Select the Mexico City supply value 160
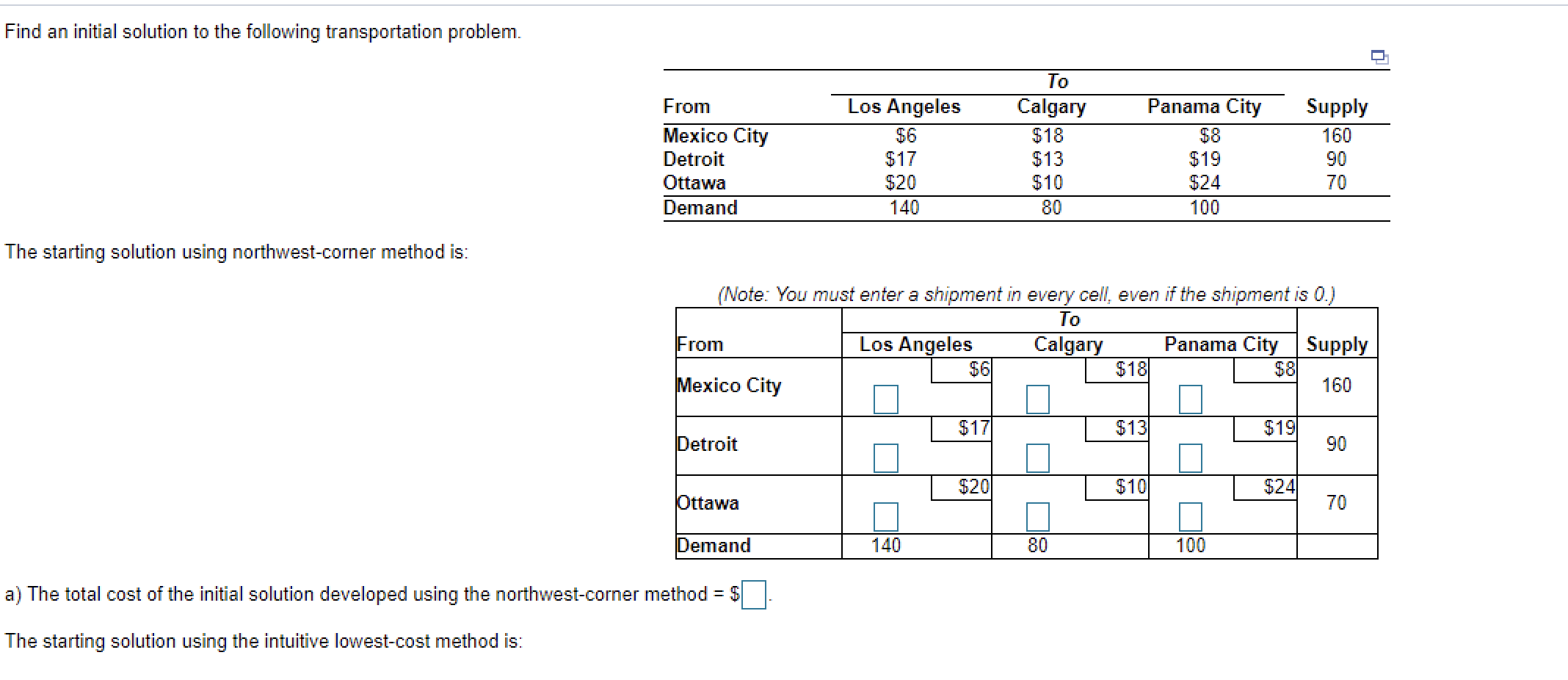 1337,386
